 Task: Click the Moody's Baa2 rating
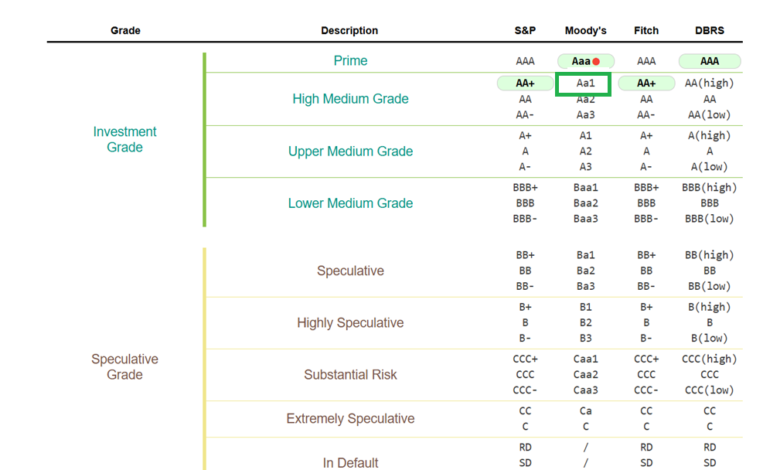pyautogui.click(x=585, y=203)
